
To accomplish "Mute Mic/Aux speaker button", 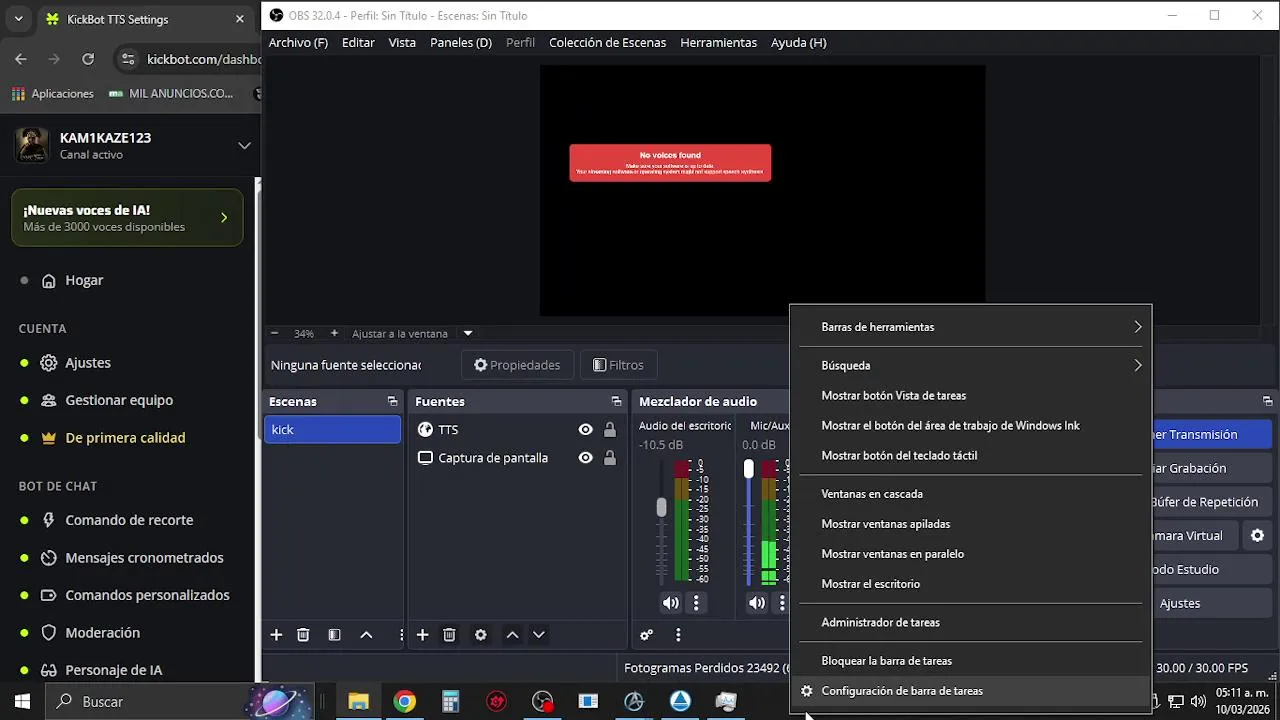I will [x=757, y=603].
